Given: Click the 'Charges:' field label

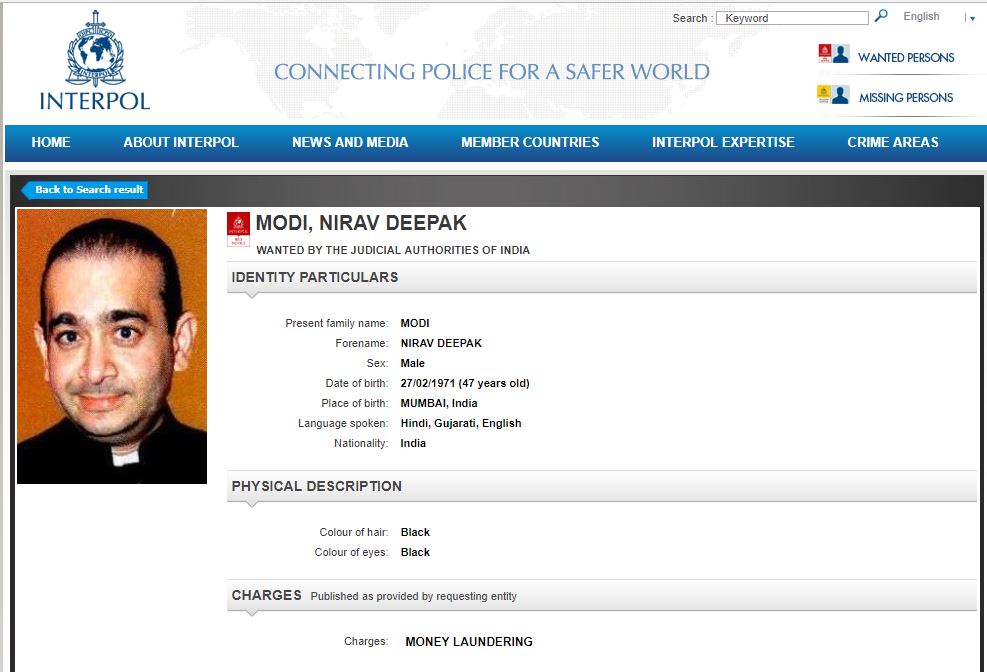Looking at the screenshot, I should pos(366,642).
